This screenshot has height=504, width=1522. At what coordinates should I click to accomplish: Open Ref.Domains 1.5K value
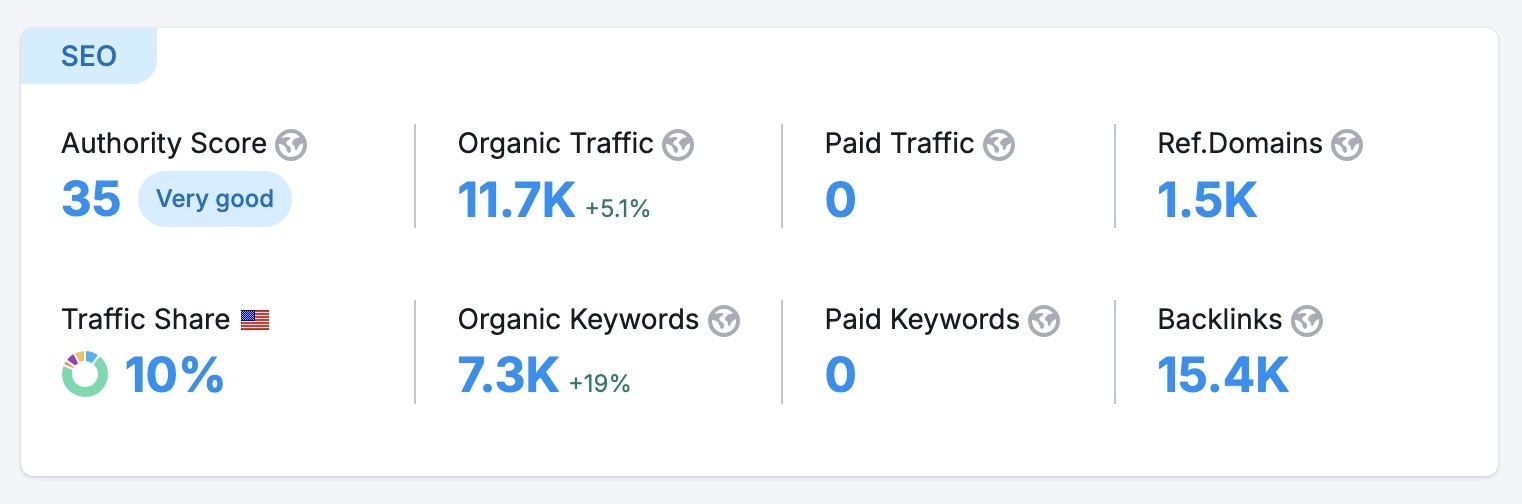click(1206, 200)
